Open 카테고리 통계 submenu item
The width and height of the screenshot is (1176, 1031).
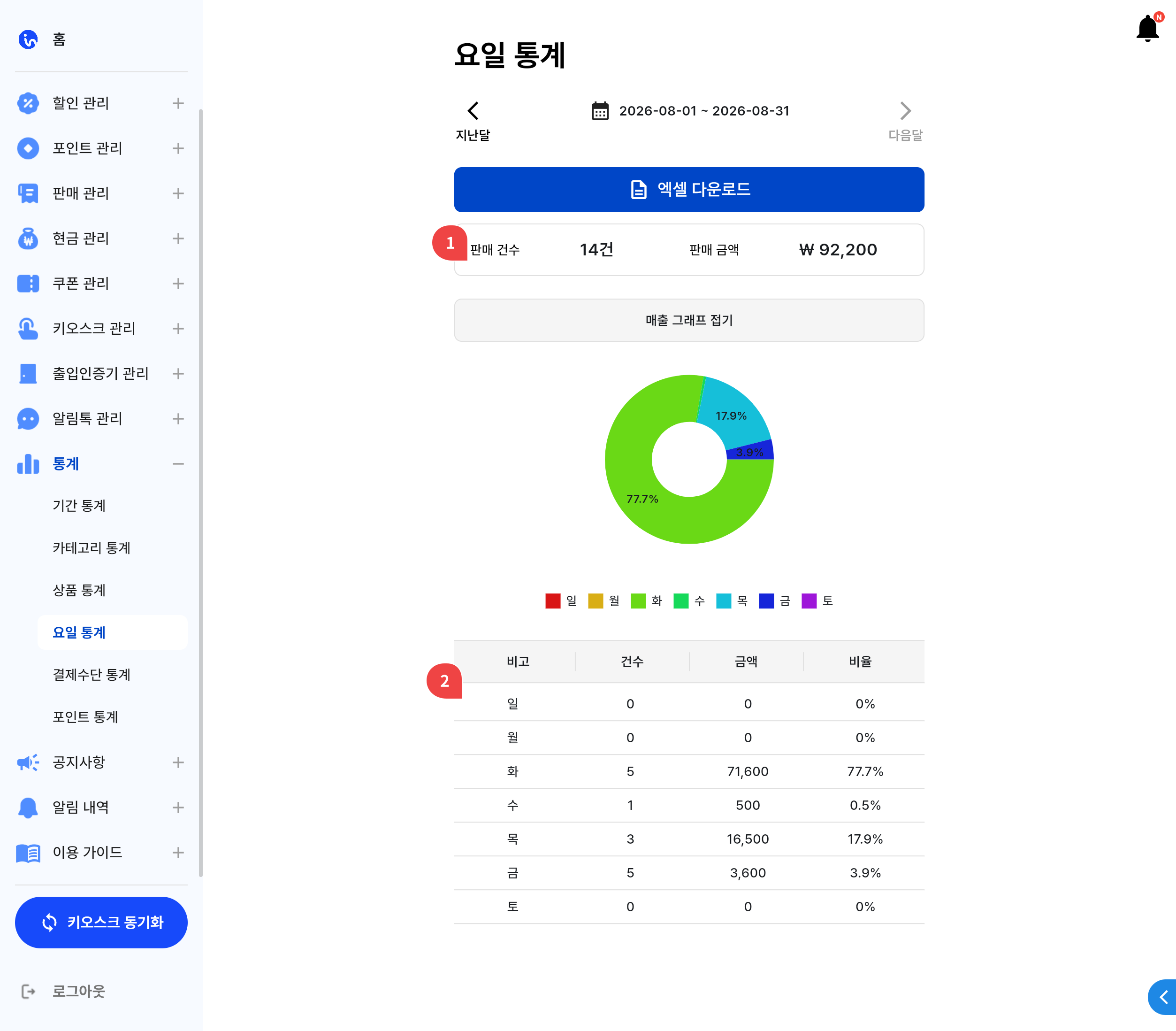click(x=92, y=548)
